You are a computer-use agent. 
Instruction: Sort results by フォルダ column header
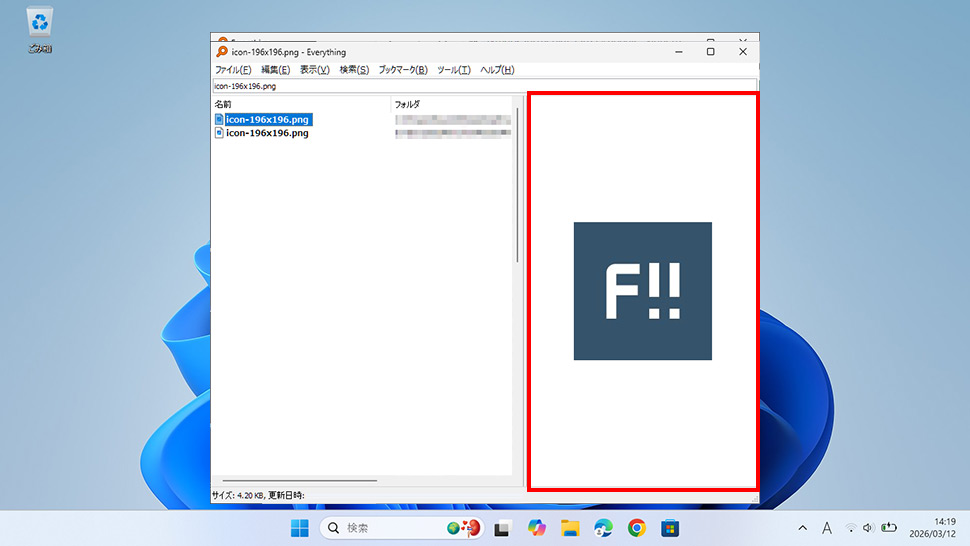point(452,105)
